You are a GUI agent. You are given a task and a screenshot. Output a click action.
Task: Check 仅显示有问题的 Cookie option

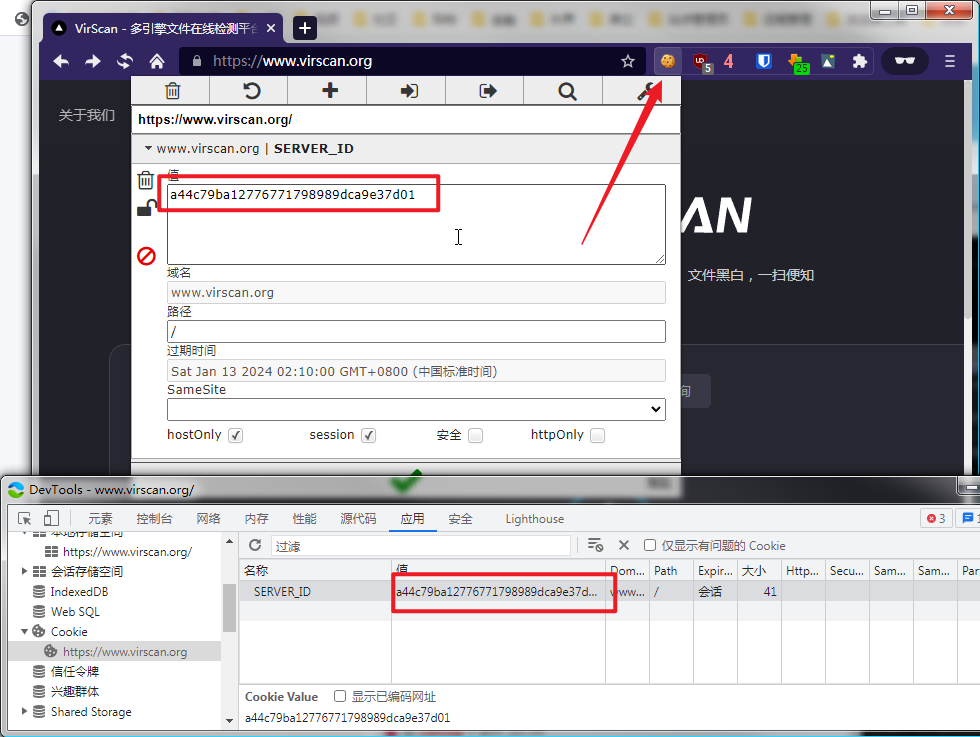click(650, 545)
